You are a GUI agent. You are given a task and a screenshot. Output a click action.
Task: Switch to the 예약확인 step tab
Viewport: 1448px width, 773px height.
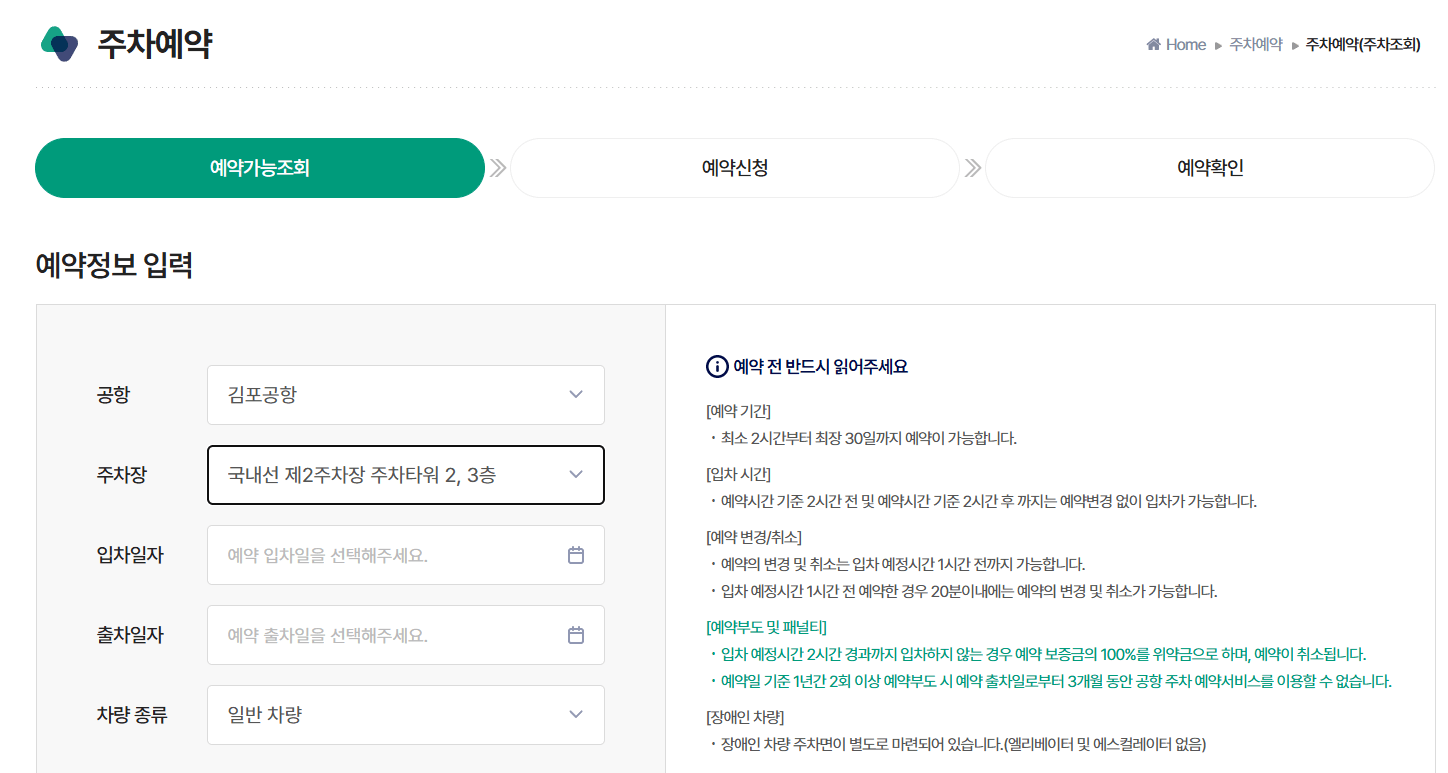click(x=1209, y=168)
